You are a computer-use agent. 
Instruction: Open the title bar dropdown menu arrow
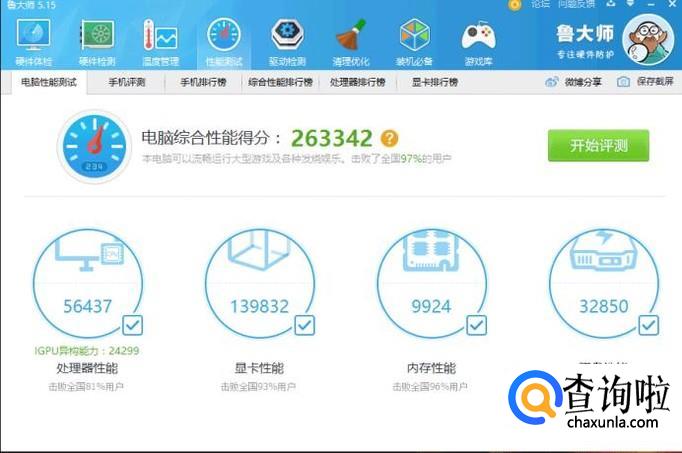[630, 4]
